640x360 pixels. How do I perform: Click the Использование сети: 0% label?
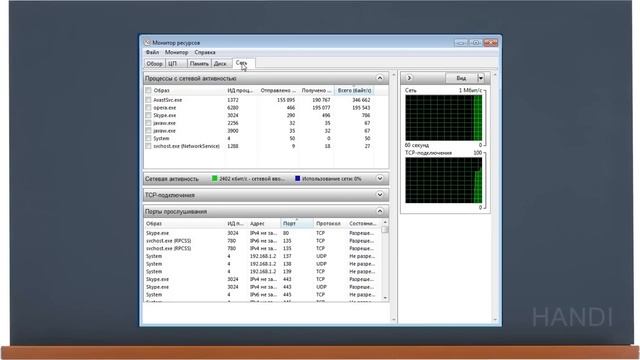click(332, 178)
